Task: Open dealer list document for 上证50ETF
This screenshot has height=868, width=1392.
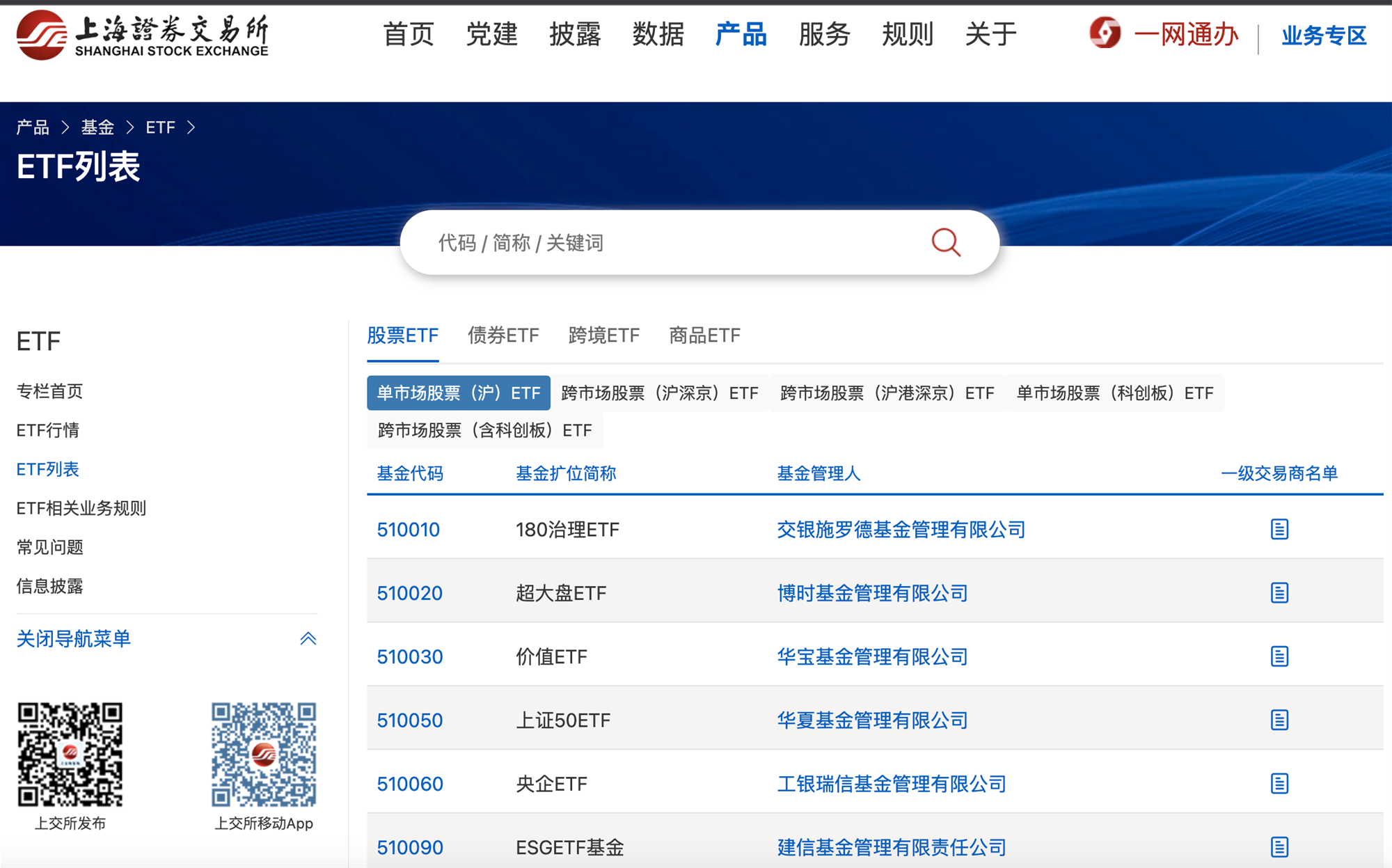Action: pos(1279,720)
